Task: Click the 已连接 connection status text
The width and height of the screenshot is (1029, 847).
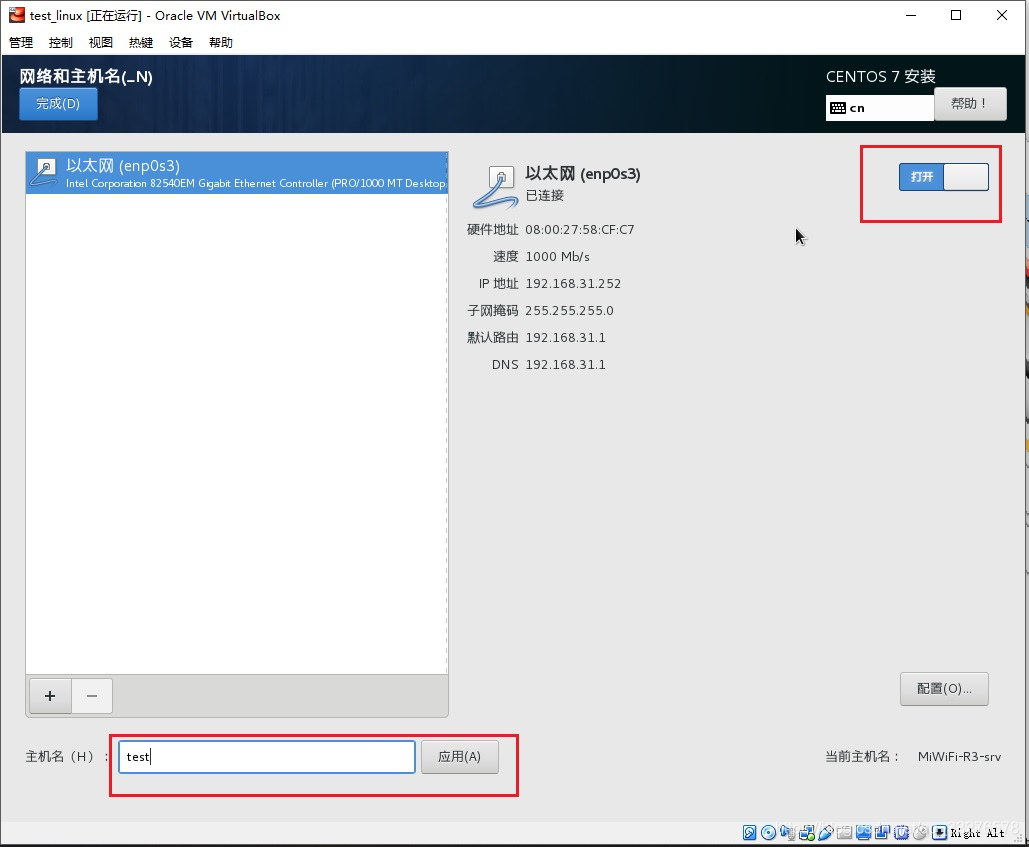Action: [x=545, y=196]
